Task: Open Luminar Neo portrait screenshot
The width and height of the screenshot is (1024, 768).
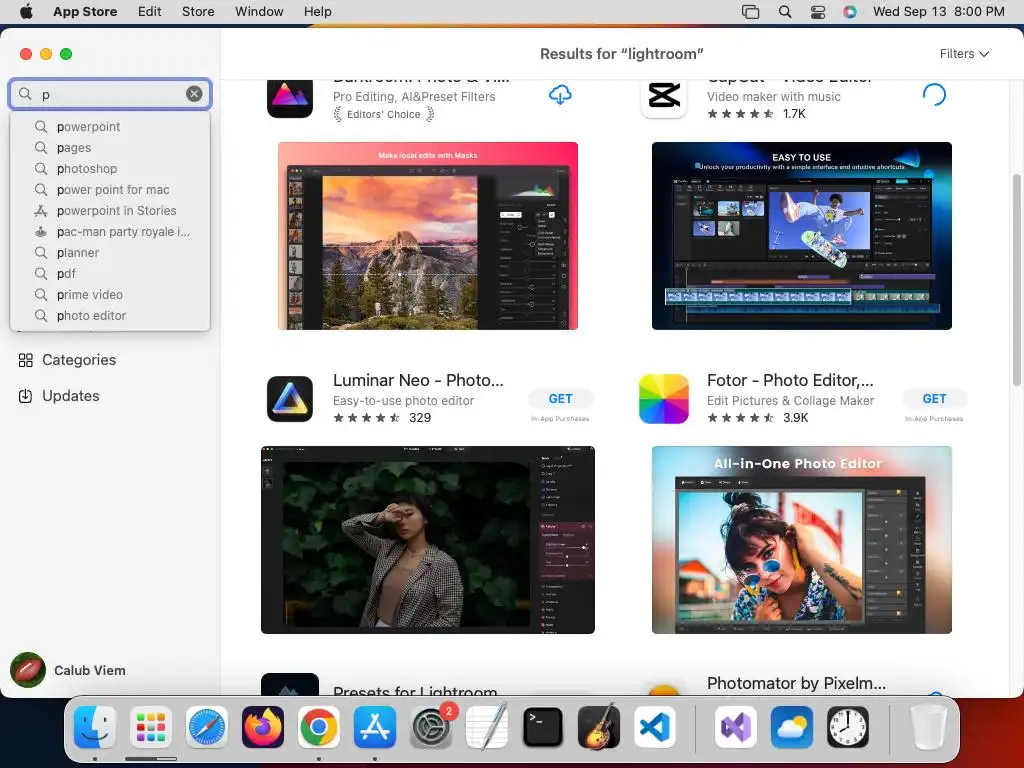Action: (x=428, y=540)
